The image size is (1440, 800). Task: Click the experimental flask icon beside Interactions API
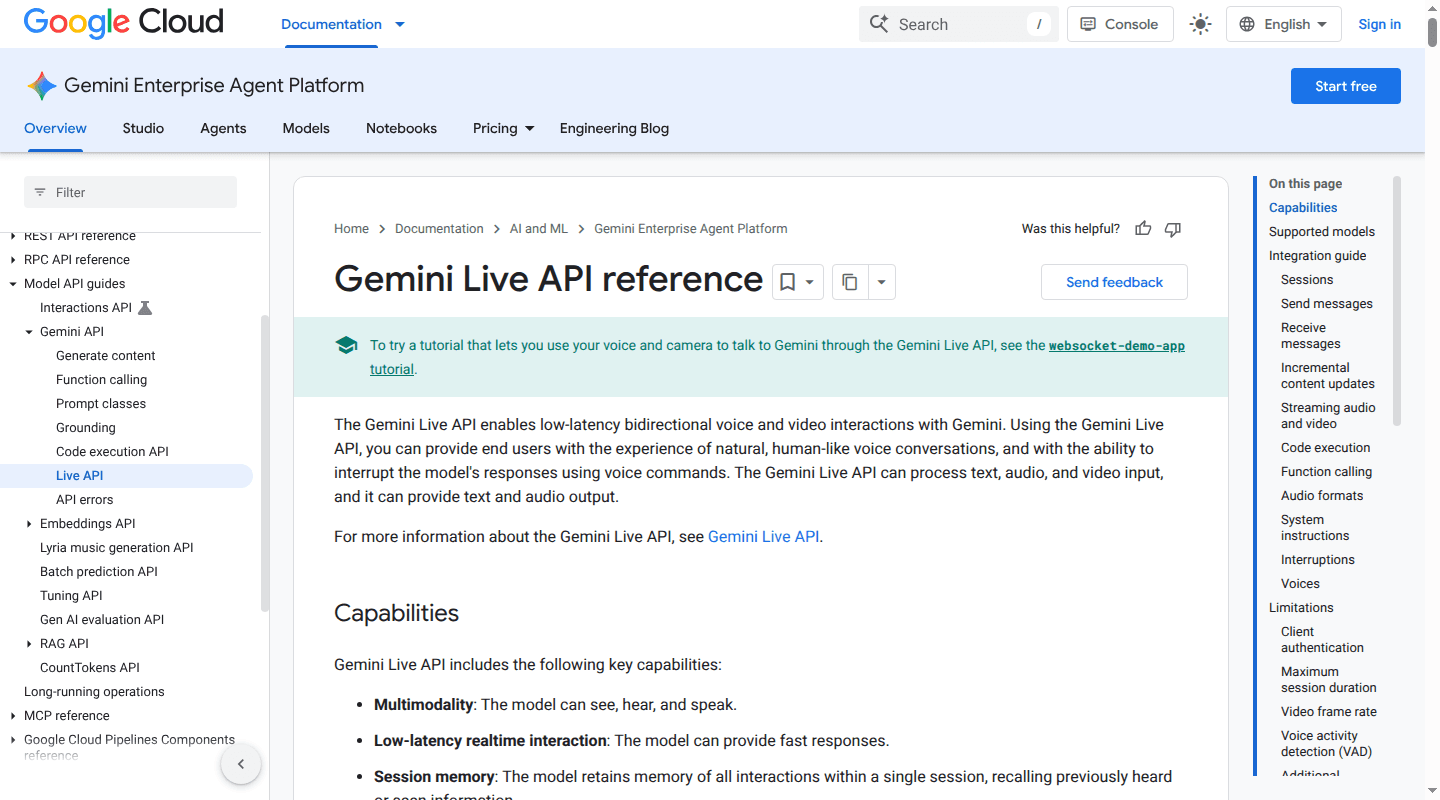[145, 308]
